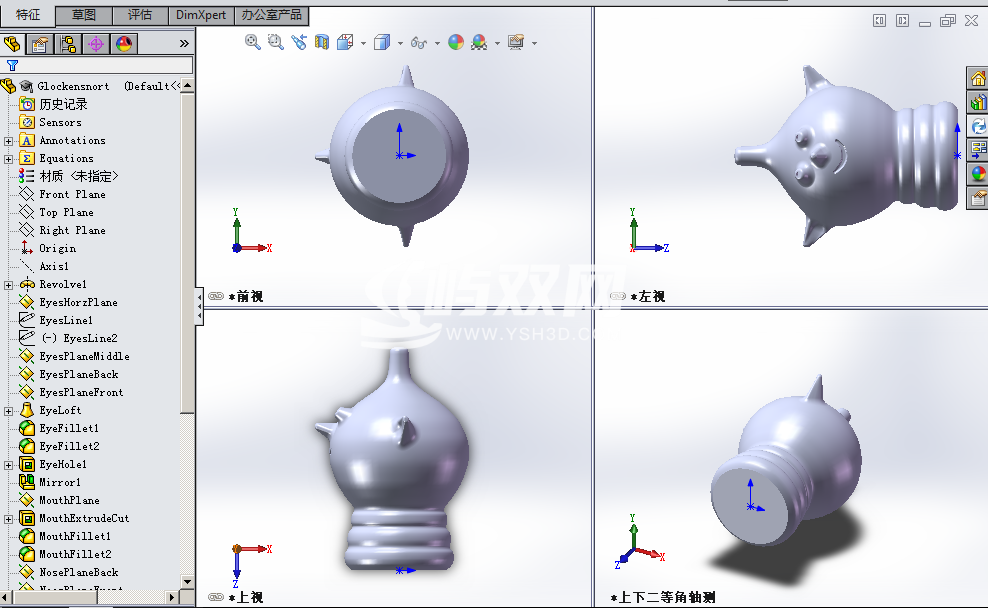Open the SolidWorks Resources home tab
Screen dimensions: 988x608
click(x=978, y=79)
